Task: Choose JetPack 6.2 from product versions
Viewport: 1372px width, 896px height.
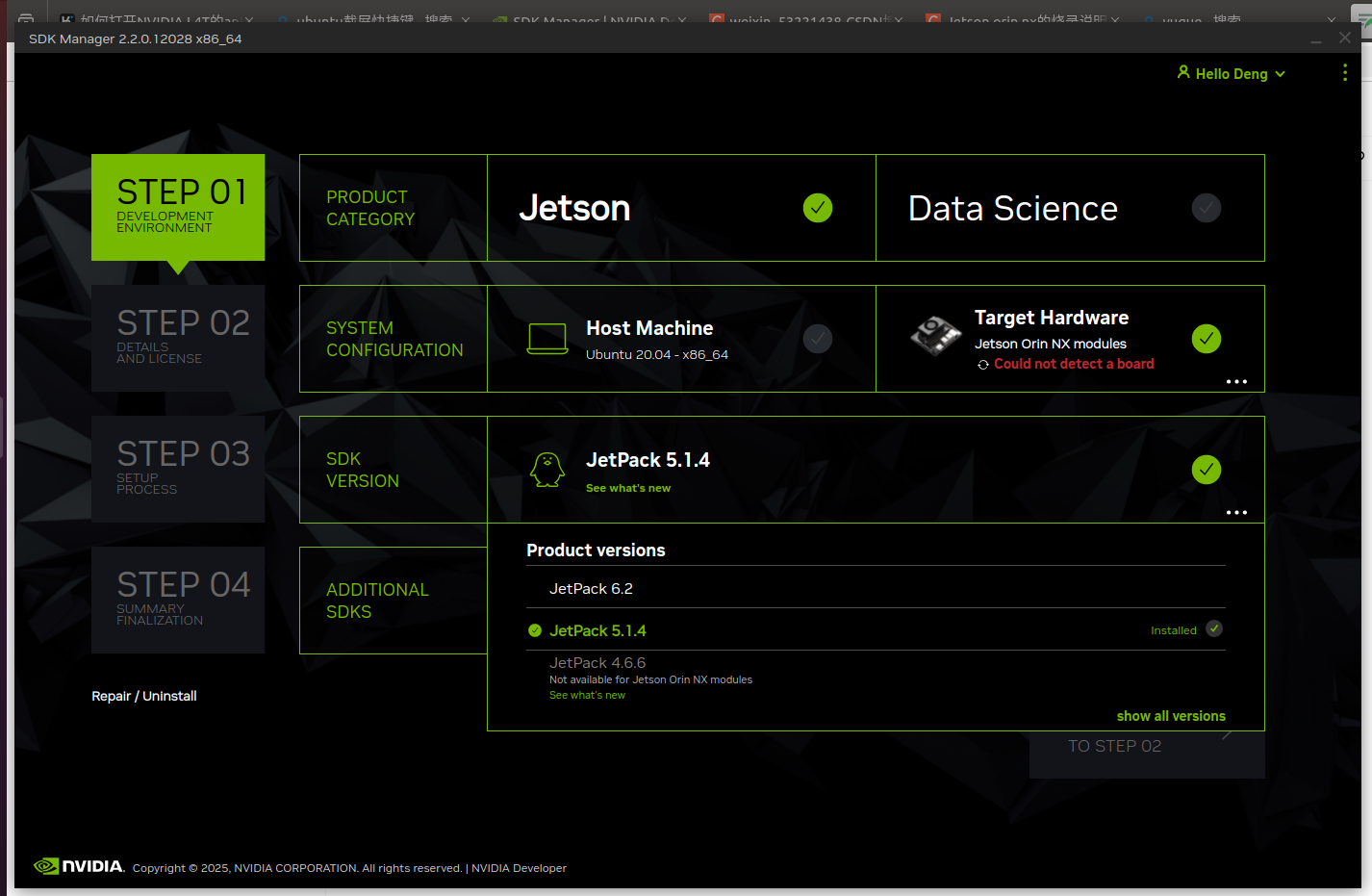Action: coord(876,588)
